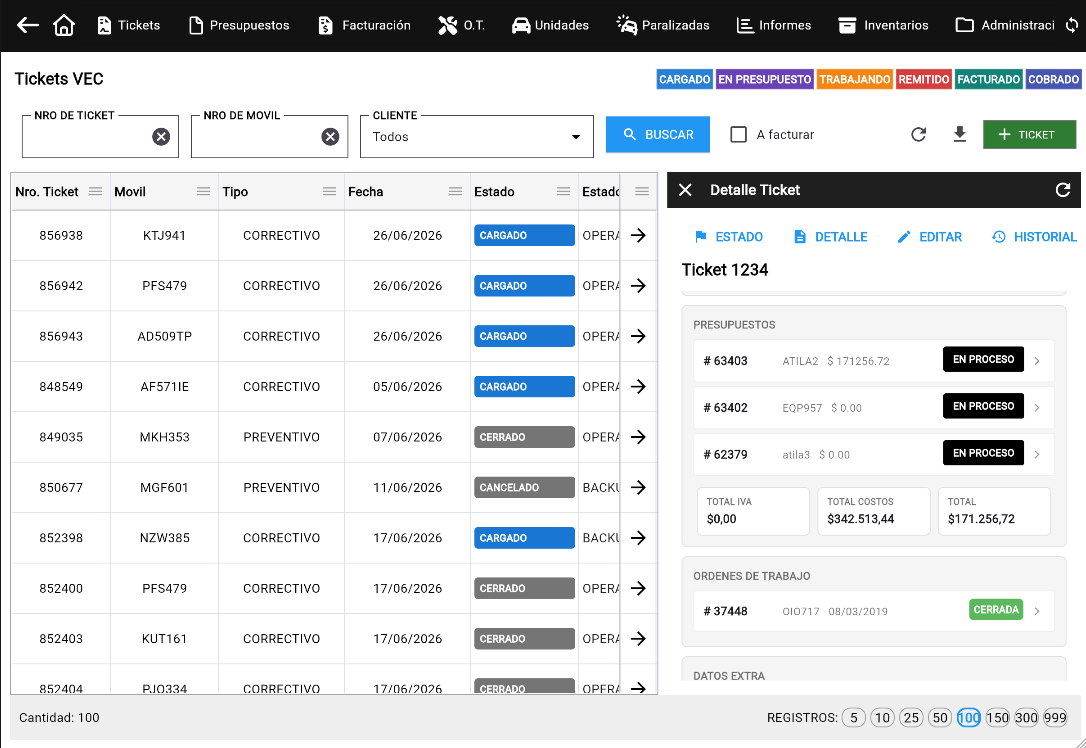Download the ticket list
Image resolution: width=1086 pixels, height=748 pixels.
pyautogui.click(x=959, y=134)
